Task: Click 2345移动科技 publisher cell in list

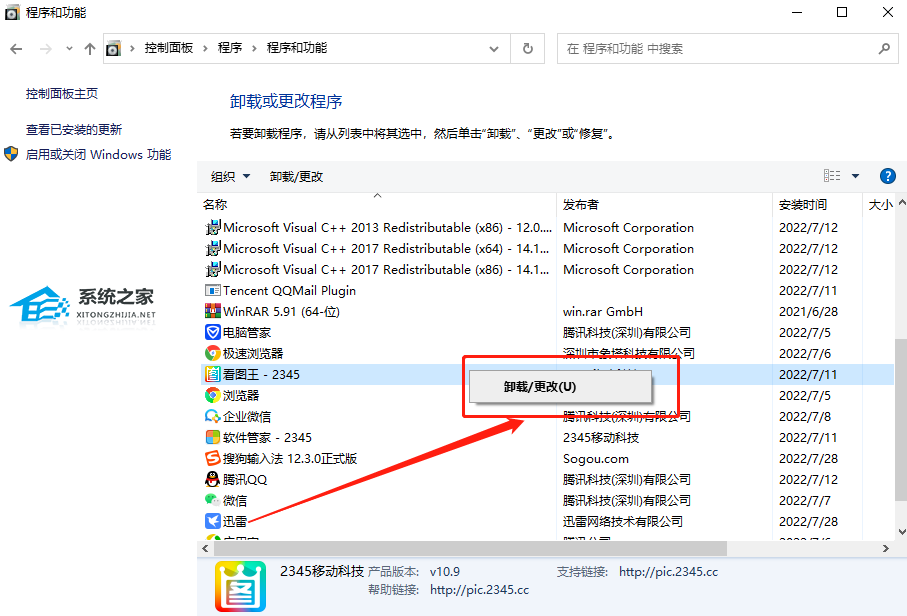Action: 601,437
